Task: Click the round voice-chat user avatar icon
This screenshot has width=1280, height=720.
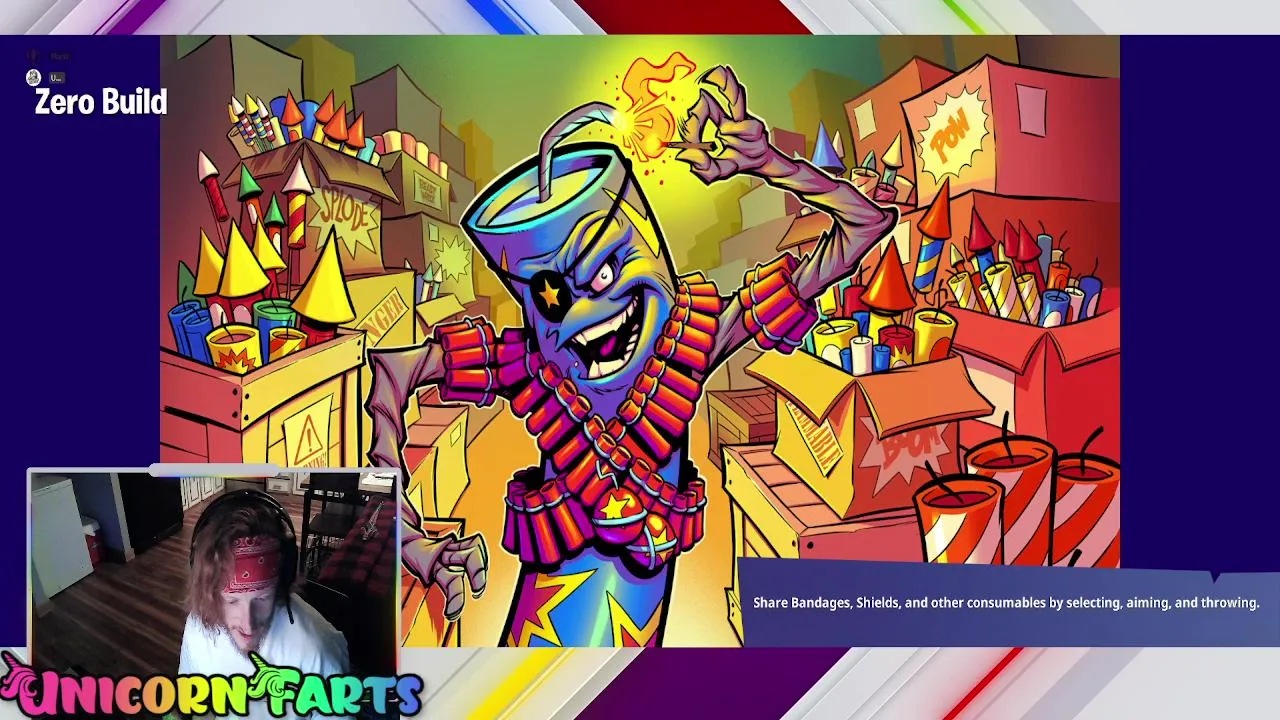Action: tap(33, 77)
